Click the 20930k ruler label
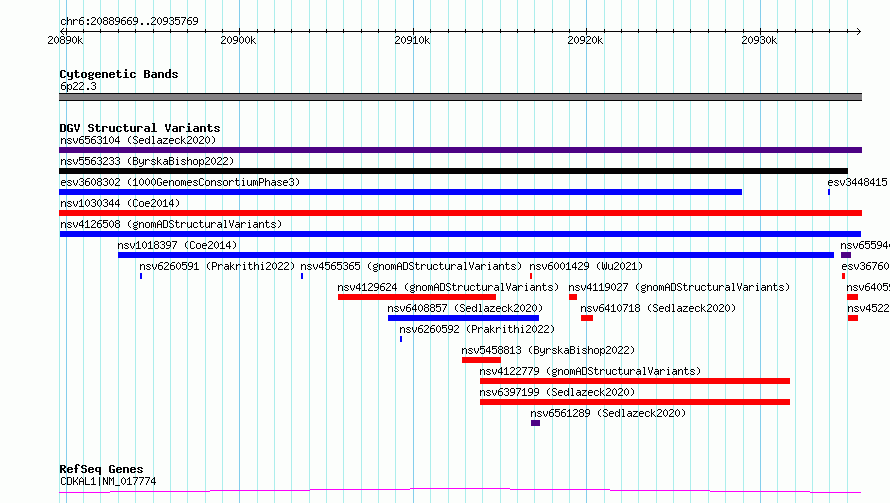The image size is (890, 503). point(759,40)
